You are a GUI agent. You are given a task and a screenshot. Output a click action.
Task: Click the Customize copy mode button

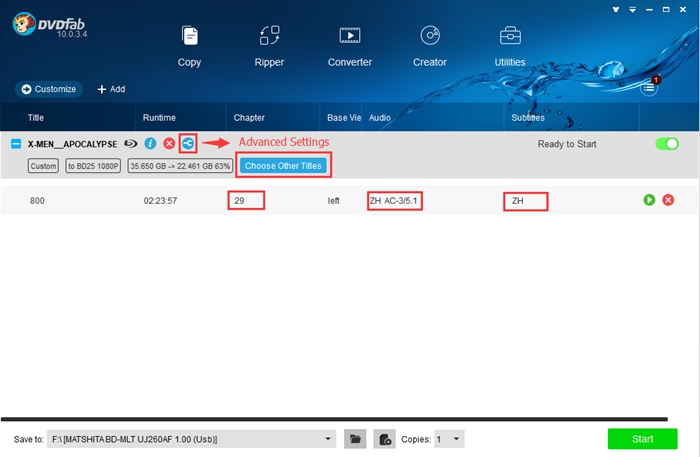pyautogui.click(x=49, y=89)
